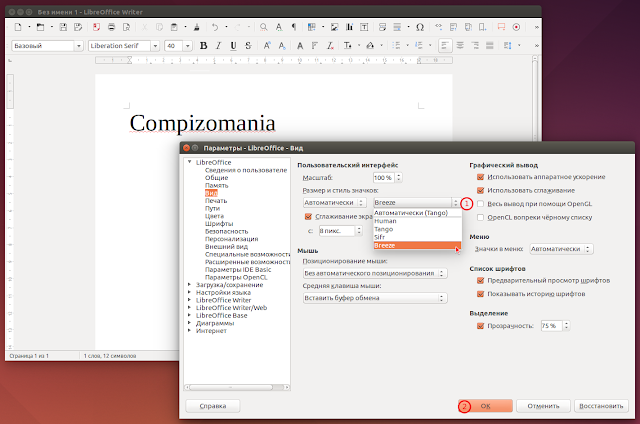This screenshot has height=424, width=640.
Task: Choose 'Sifr' icon style from the list
Action: [x=418, y=237]
